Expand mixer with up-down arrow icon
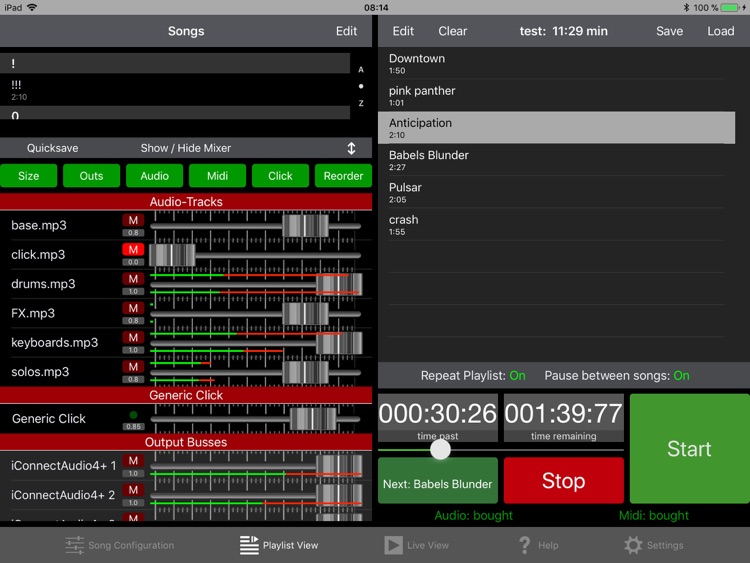750x563 pixels. (x=351, y=148)
